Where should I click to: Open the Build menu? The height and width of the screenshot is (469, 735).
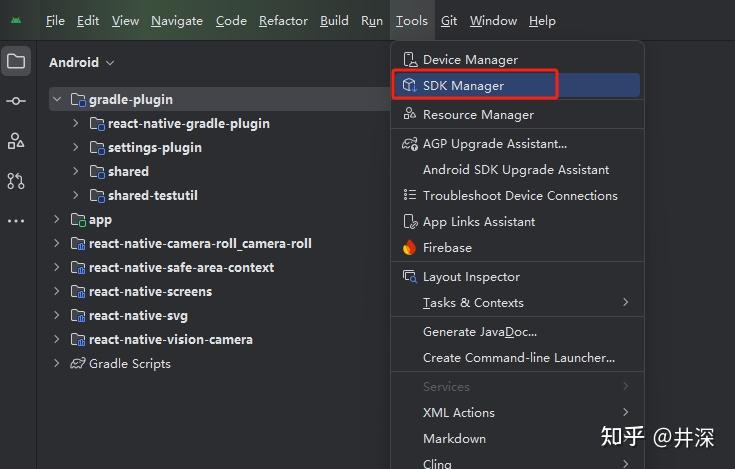334,21
